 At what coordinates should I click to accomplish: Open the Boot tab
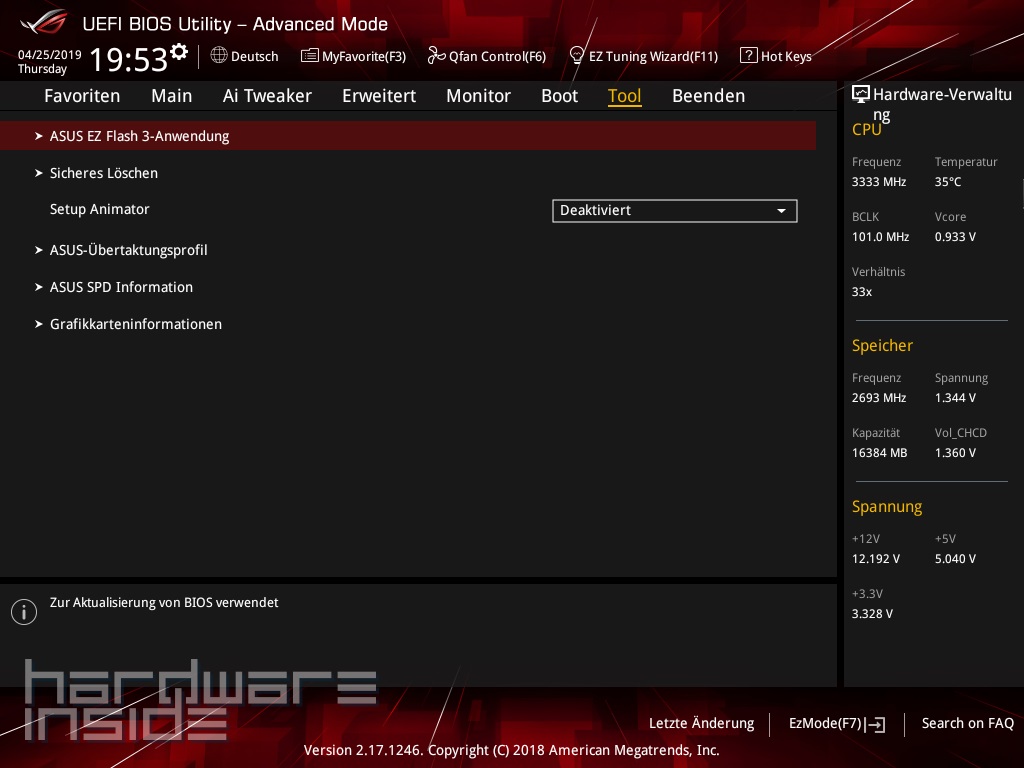click(x=560, y=96)
